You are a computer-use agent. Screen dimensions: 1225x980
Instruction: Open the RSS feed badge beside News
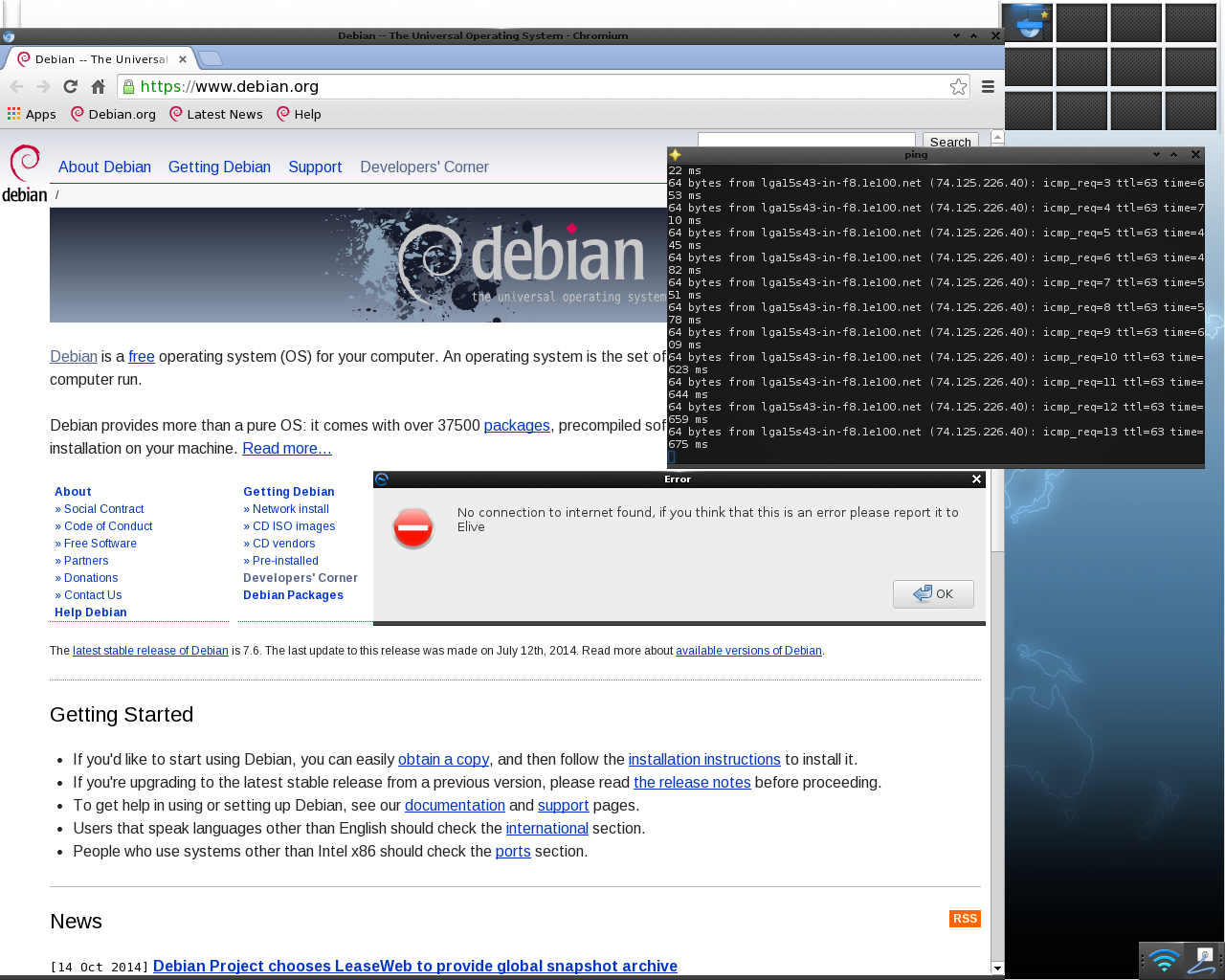click(x=965, y=919)
